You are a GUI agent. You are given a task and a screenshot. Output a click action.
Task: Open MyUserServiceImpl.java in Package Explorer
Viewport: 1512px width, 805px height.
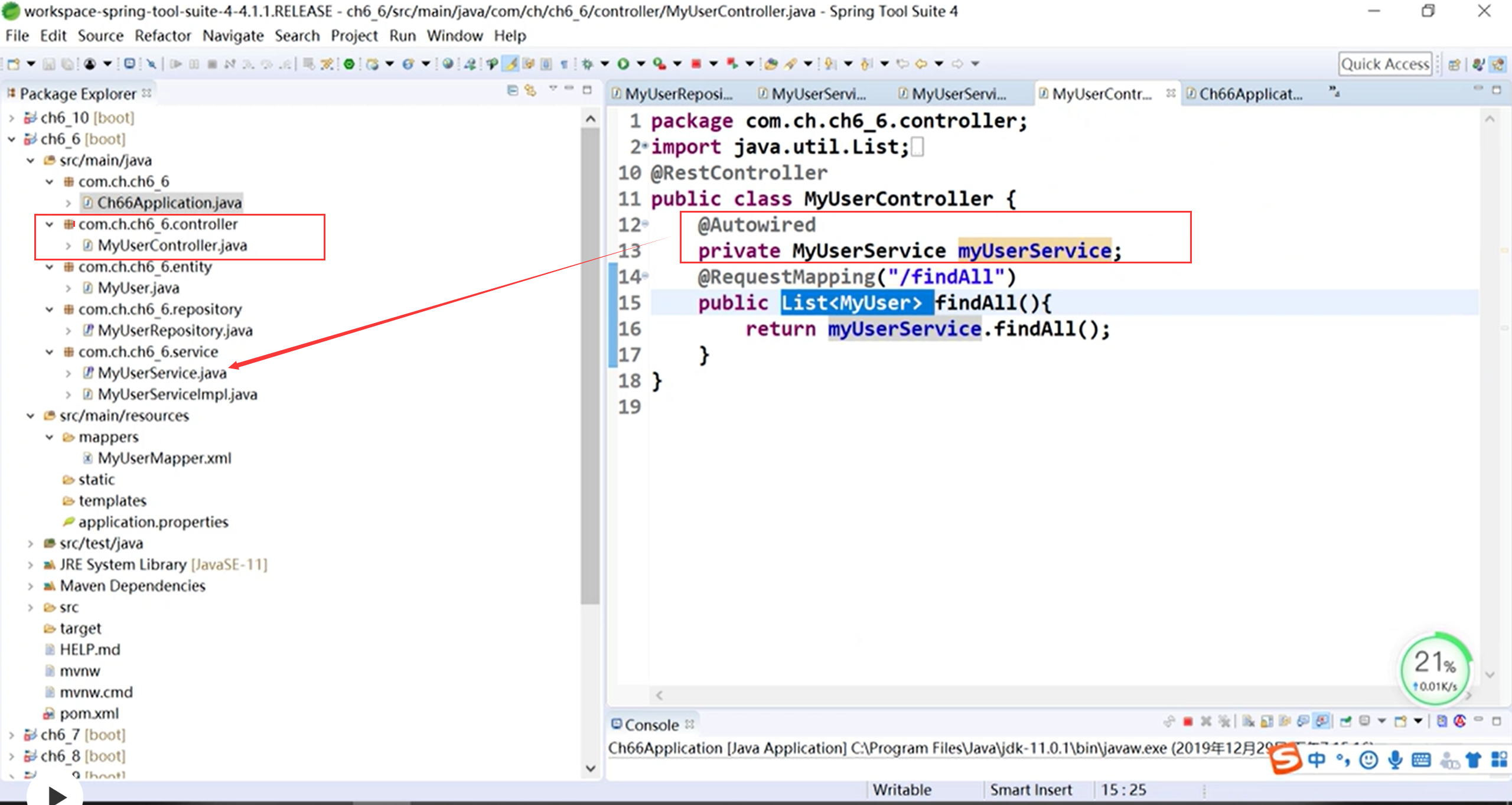[x=177, y=395]
